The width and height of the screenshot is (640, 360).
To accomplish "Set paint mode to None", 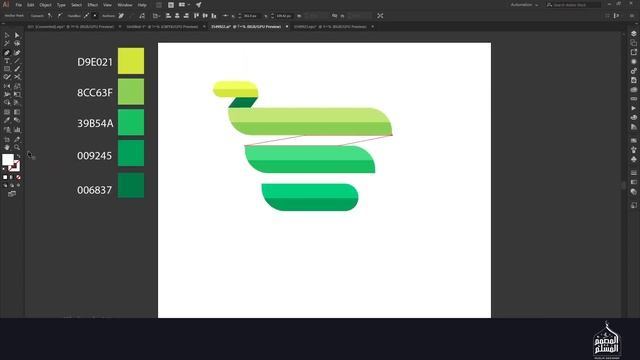I will [18, 178].
